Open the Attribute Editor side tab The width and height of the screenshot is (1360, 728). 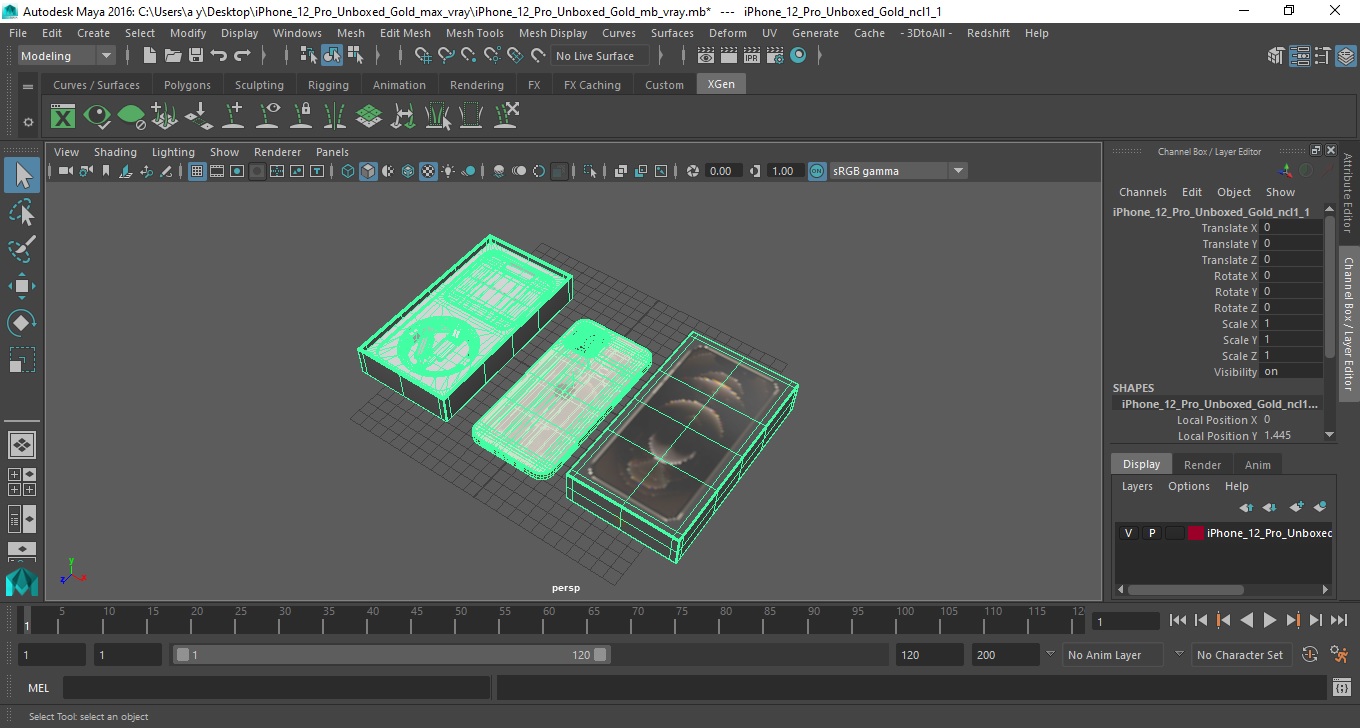click(1348, 192)
